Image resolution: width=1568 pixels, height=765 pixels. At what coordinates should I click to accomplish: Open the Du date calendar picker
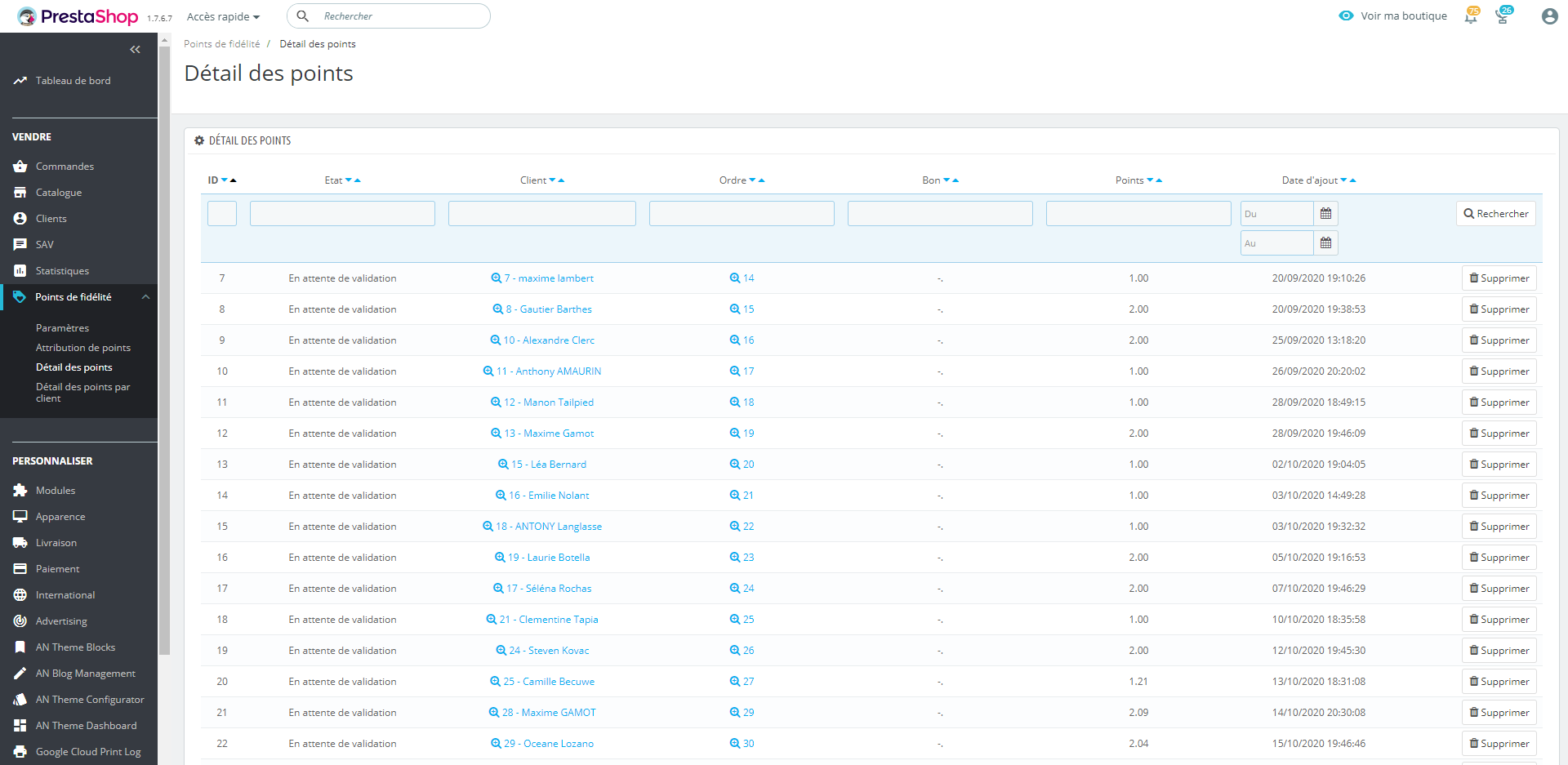1326,214
